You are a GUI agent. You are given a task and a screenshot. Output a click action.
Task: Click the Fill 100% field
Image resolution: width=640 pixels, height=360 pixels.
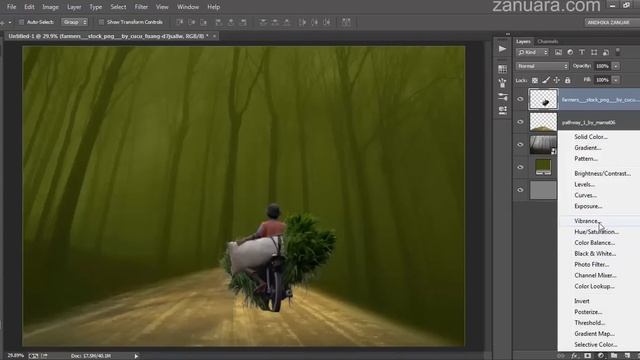[x=603, y=80]
